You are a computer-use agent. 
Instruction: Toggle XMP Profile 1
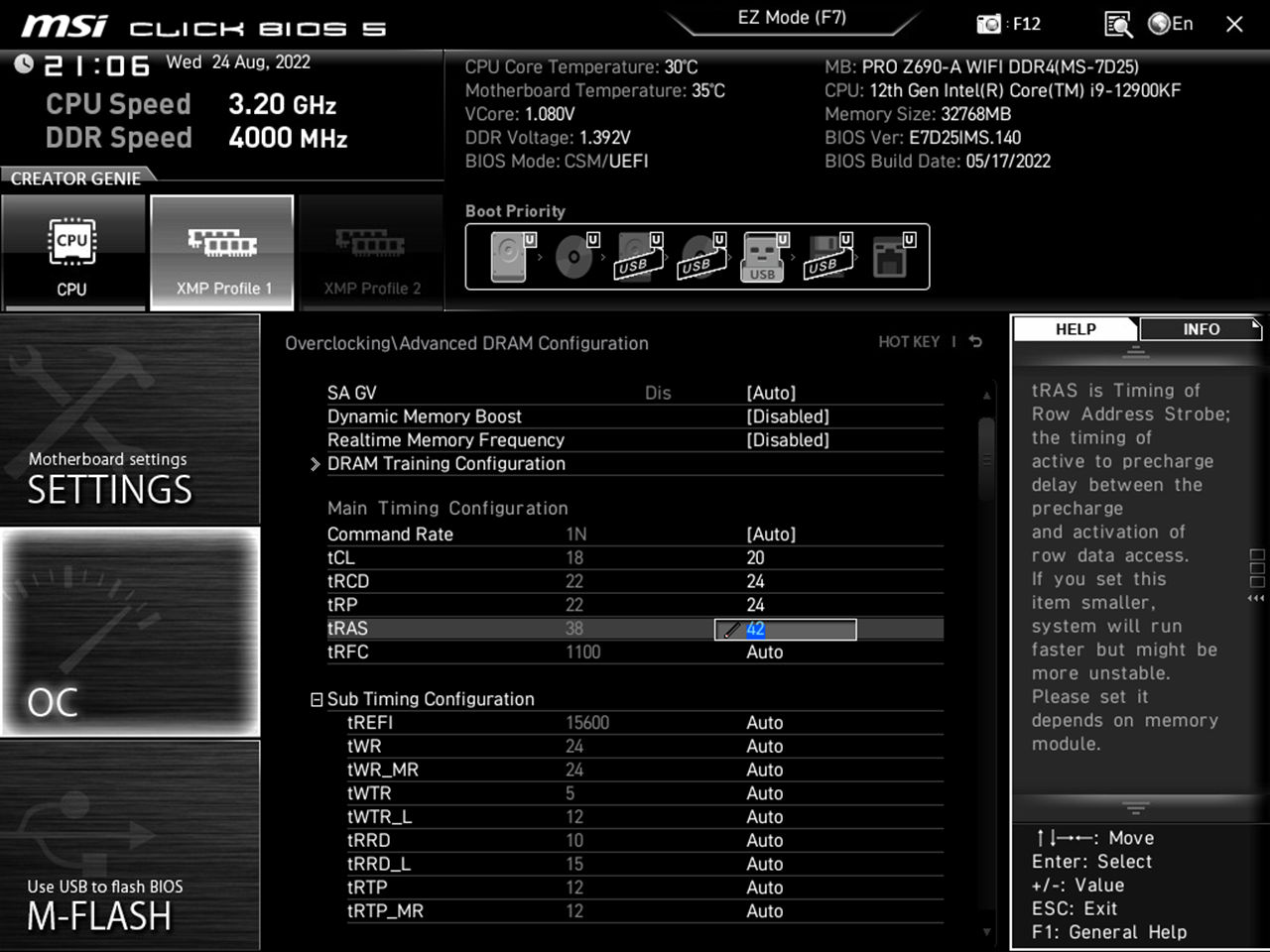point(222,252)
